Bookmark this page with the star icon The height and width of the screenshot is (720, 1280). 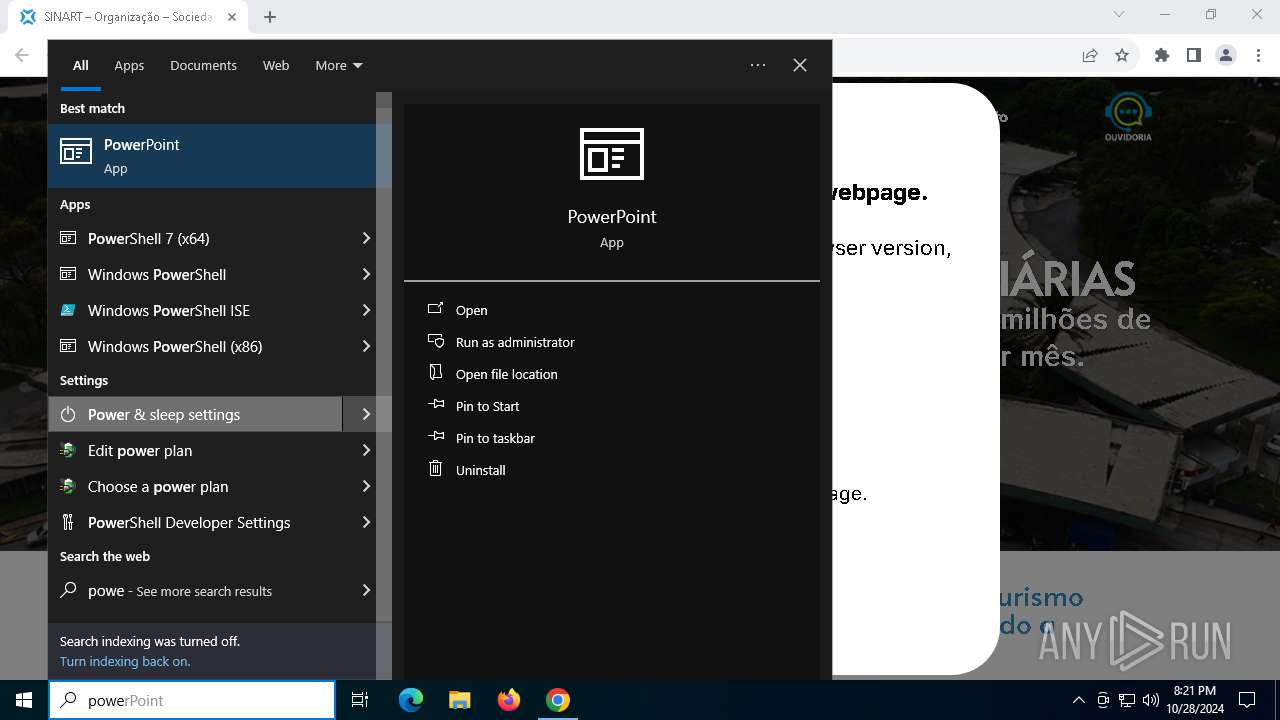[x=1122, y=56]
